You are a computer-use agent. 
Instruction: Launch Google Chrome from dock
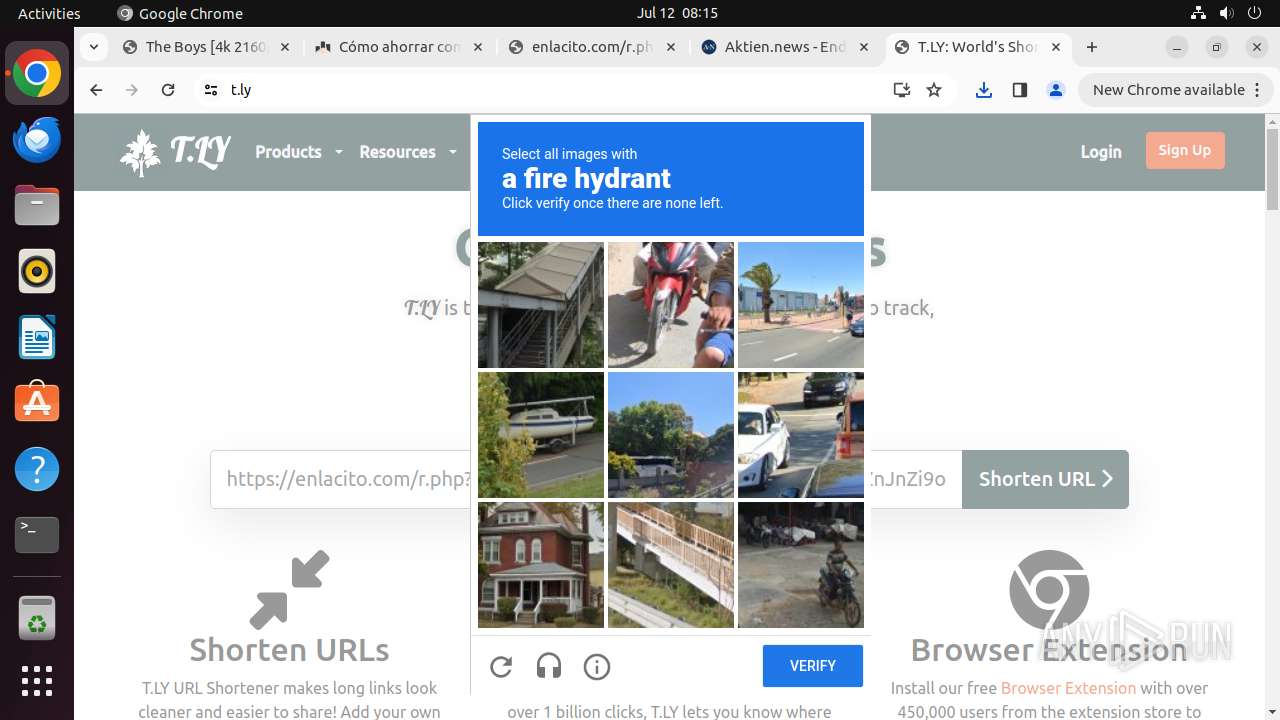click(37, 74)
